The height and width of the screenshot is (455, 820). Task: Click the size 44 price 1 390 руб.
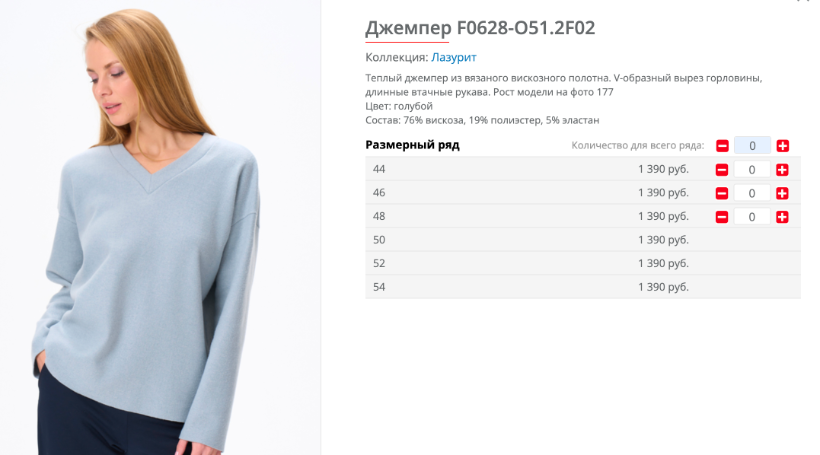click(663, 169)
